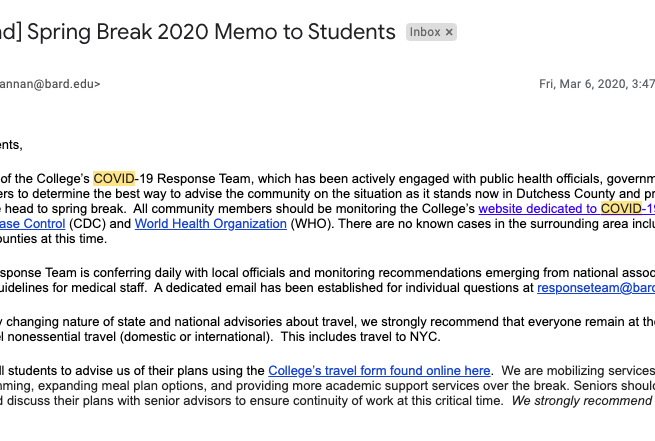Click the sender address ending in bard.edu
This screenshot has width=655, height=441.
click(48, 85)
